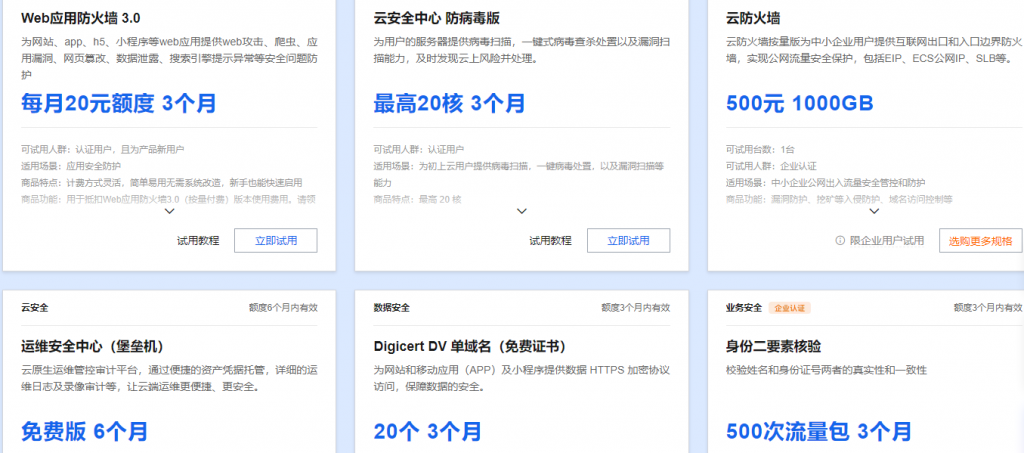Screen dimensions: 1024x453
Task: Open 试用教程 link for Web应用防火墙
Action: click(x=198, y=241)
